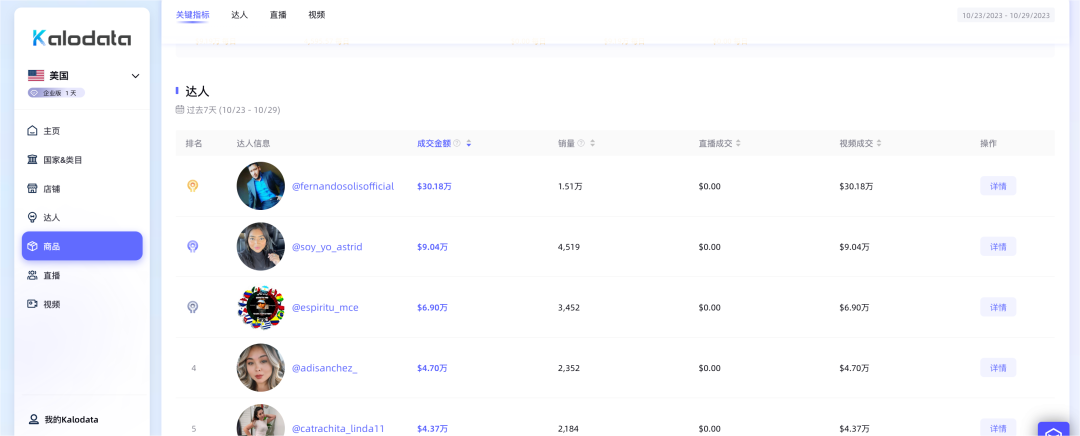Image resolution: width=1080 pixels, height=436 pixels.
Task: Click the US flag icon
Action: click(x=36, y=76)
